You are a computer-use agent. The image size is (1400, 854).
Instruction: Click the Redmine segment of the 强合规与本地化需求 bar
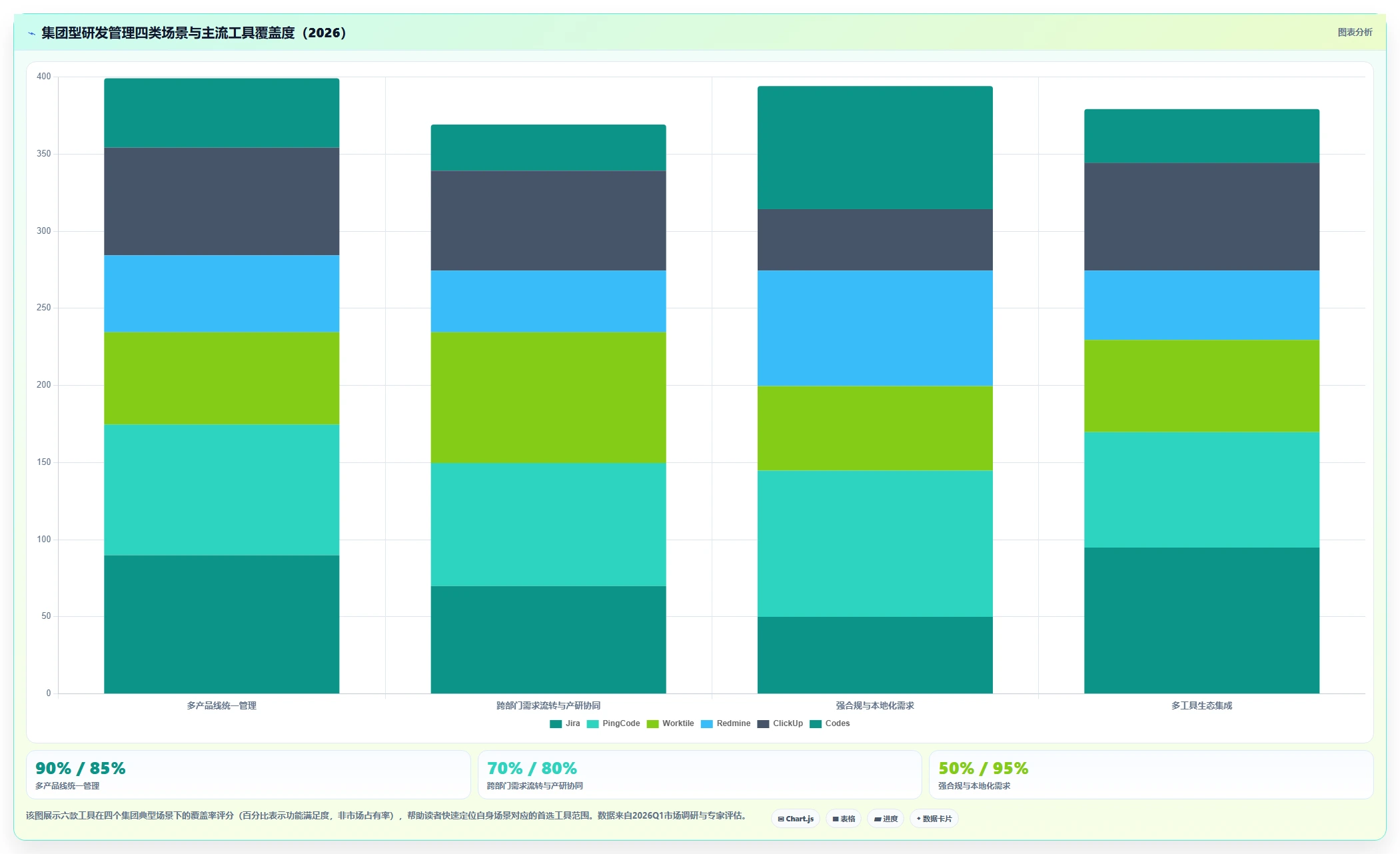[875, 328]
